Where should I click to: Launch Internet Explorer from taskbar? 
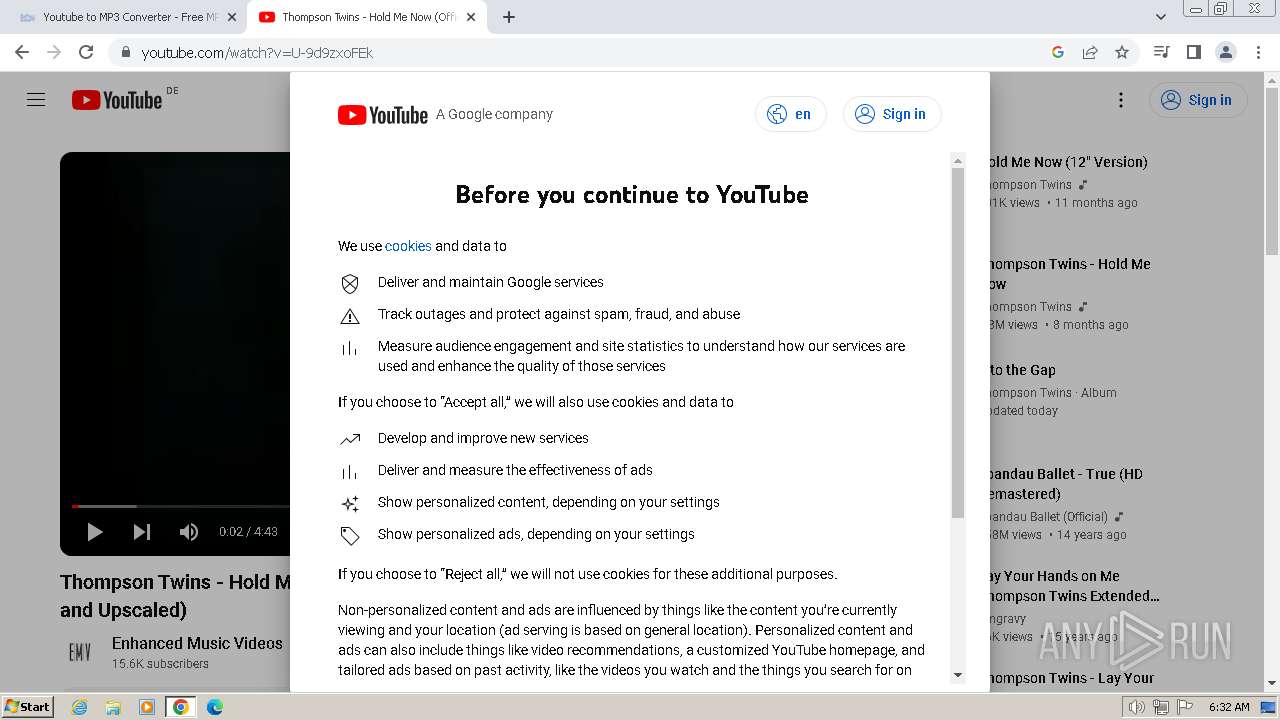tap(79, 707)
